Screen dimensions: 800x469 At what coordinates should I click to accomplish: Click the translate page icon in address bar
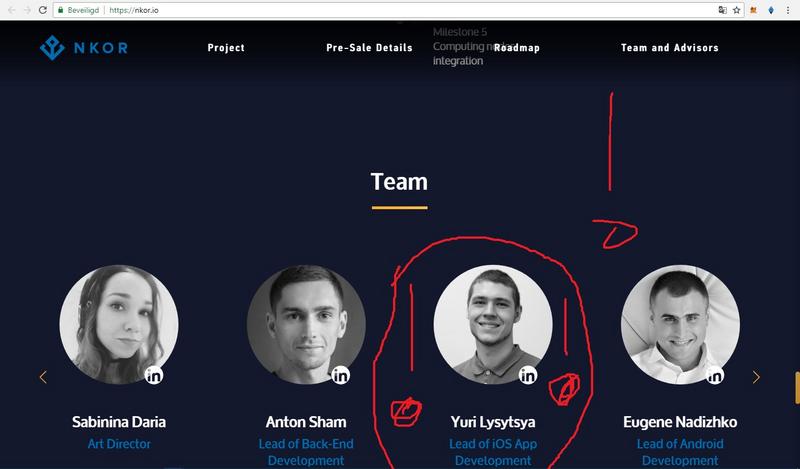point(722,10)
